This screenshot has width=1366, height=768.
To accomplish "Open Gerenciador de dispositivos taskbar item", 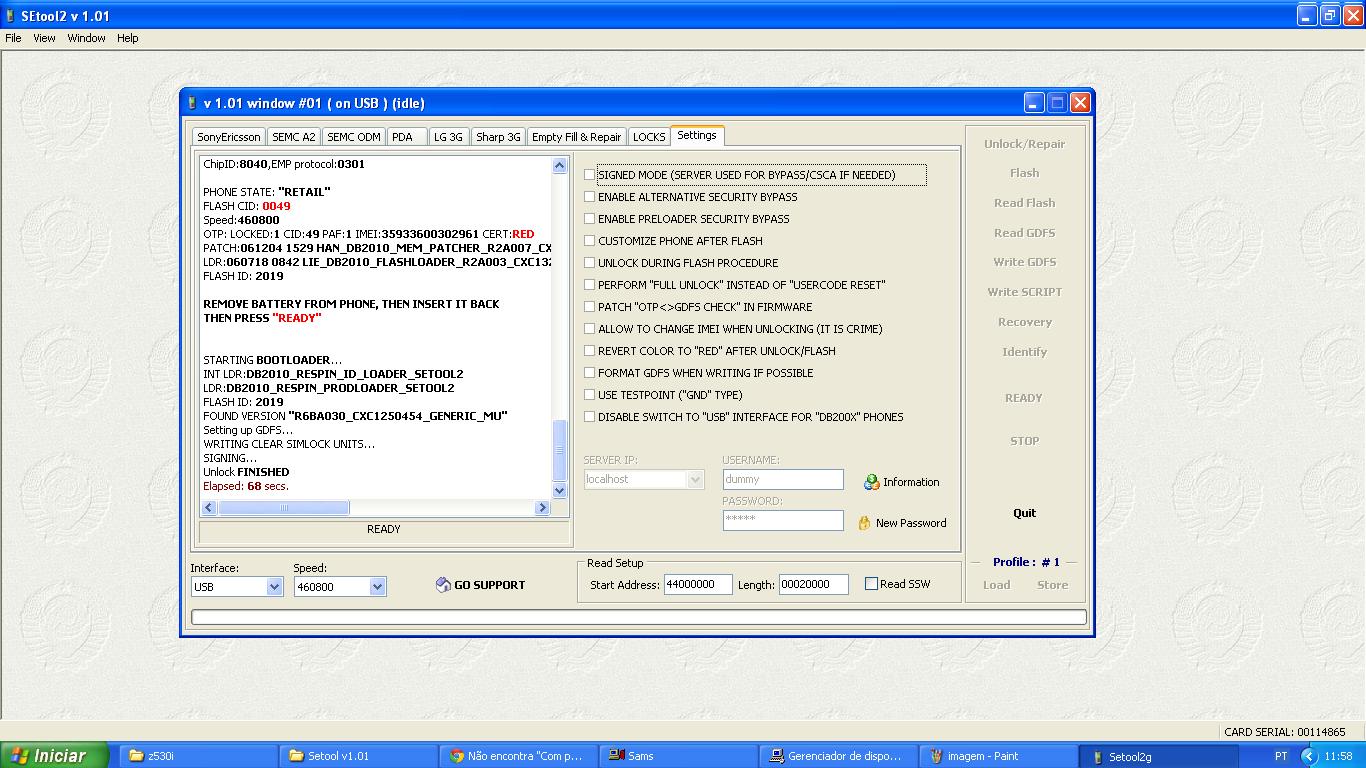I will pyautogui.click(x=840, y=756).
